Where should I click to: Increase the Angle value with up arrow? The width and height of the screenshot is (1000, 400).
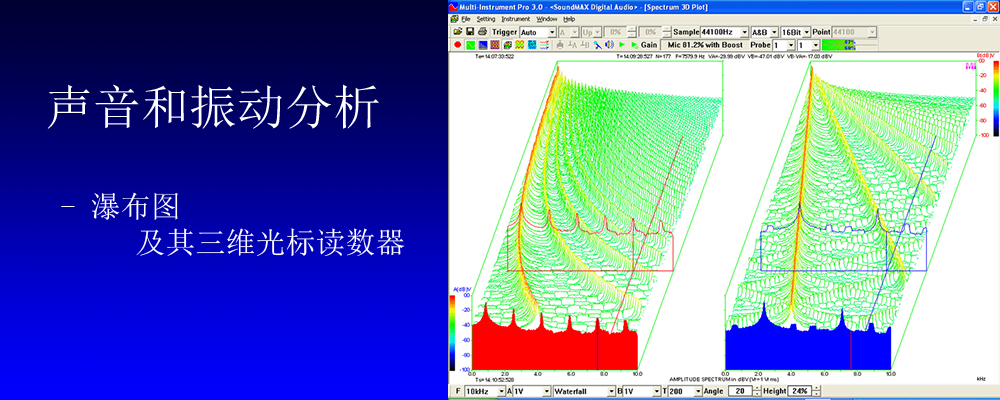point(757,388)
